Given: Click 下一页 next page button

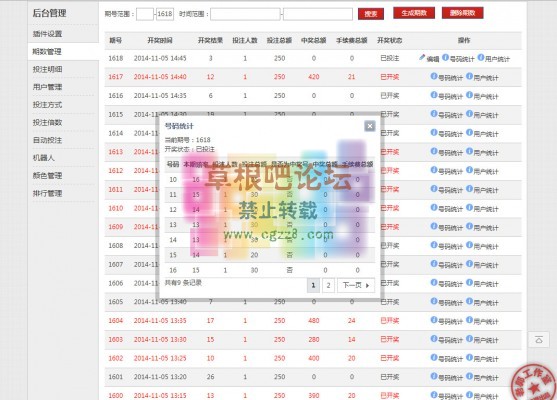Looking at the screenshot, I should 356,285.
